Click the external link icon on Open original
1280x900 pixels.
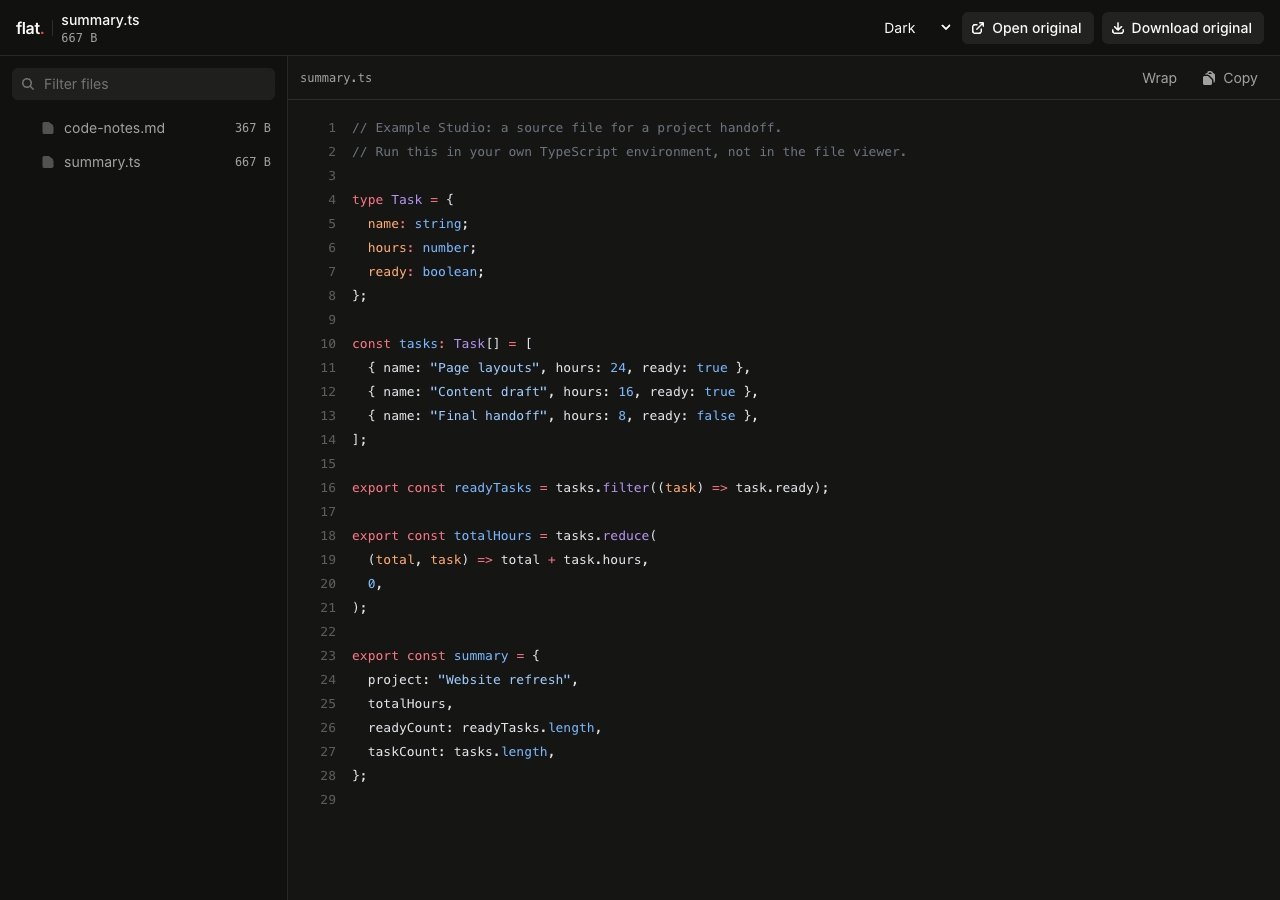(x=978, y=28)
